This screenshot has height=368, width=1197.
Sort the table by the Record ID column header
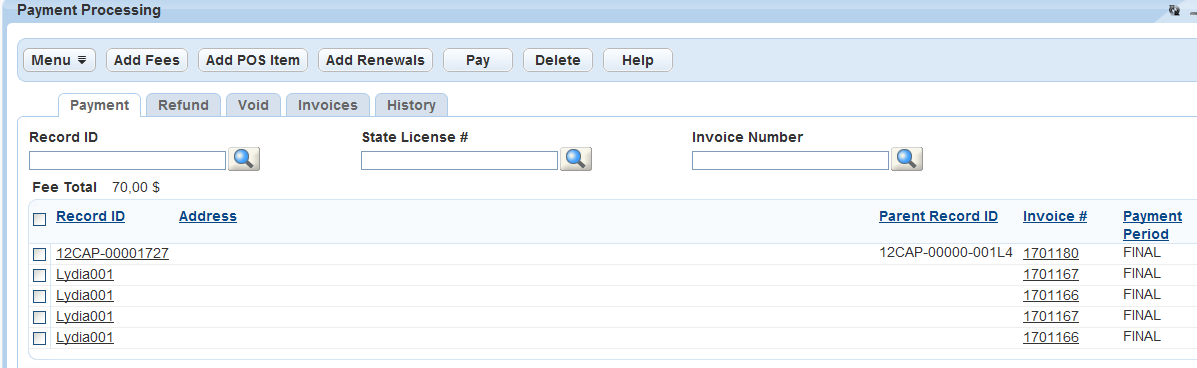click(91, 216)
